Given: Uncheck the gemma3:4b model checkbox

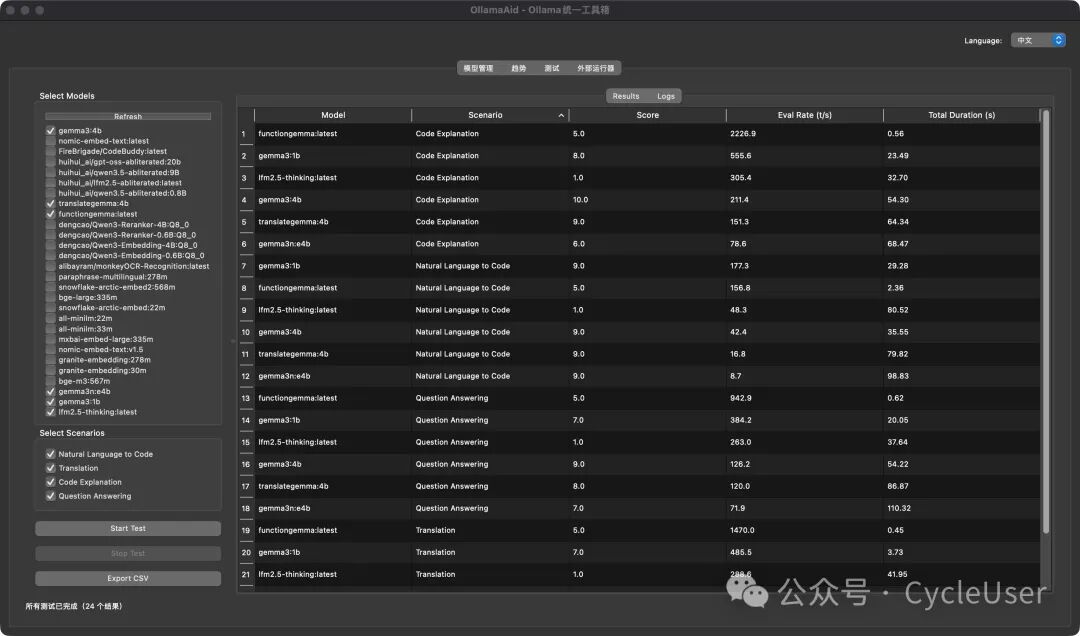Looking at the screenshot, I should click(50, 130).
